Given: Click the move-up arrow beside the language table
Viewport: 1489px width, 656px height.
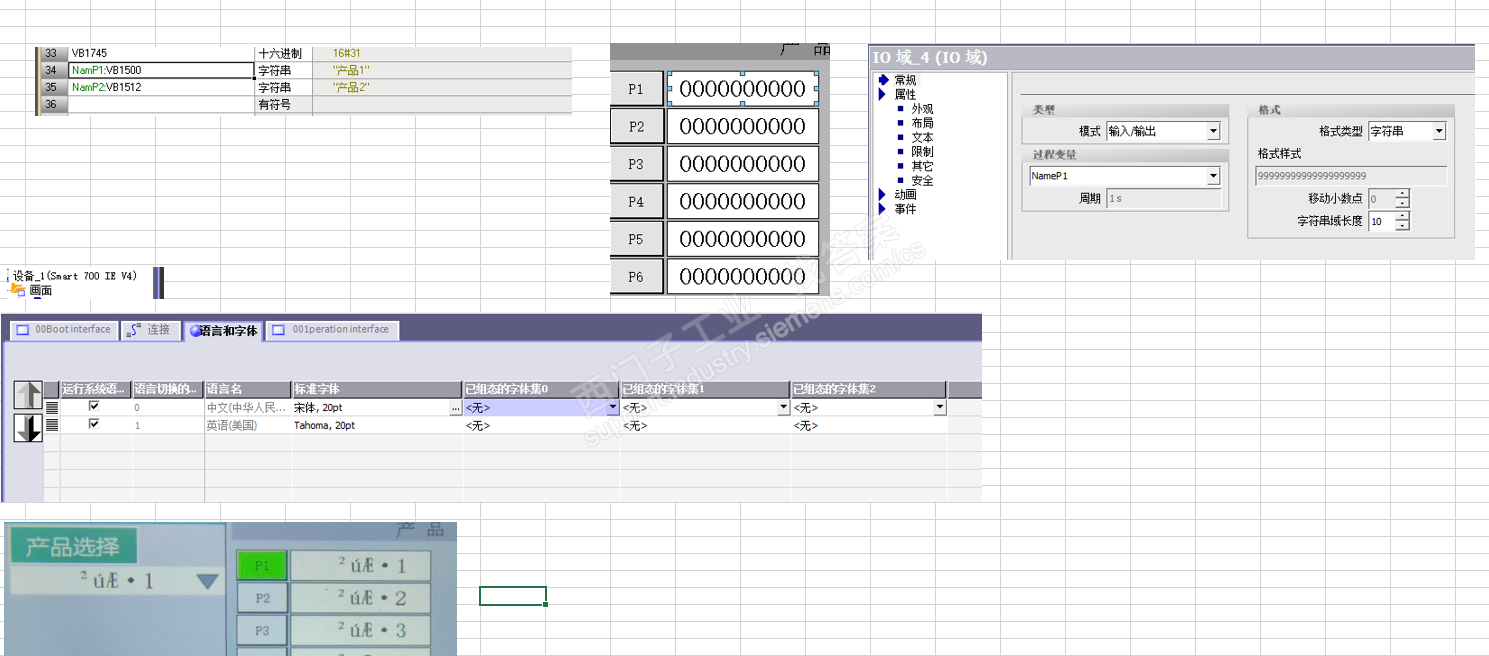Looking at the screenshot, I should coord(28,395).
